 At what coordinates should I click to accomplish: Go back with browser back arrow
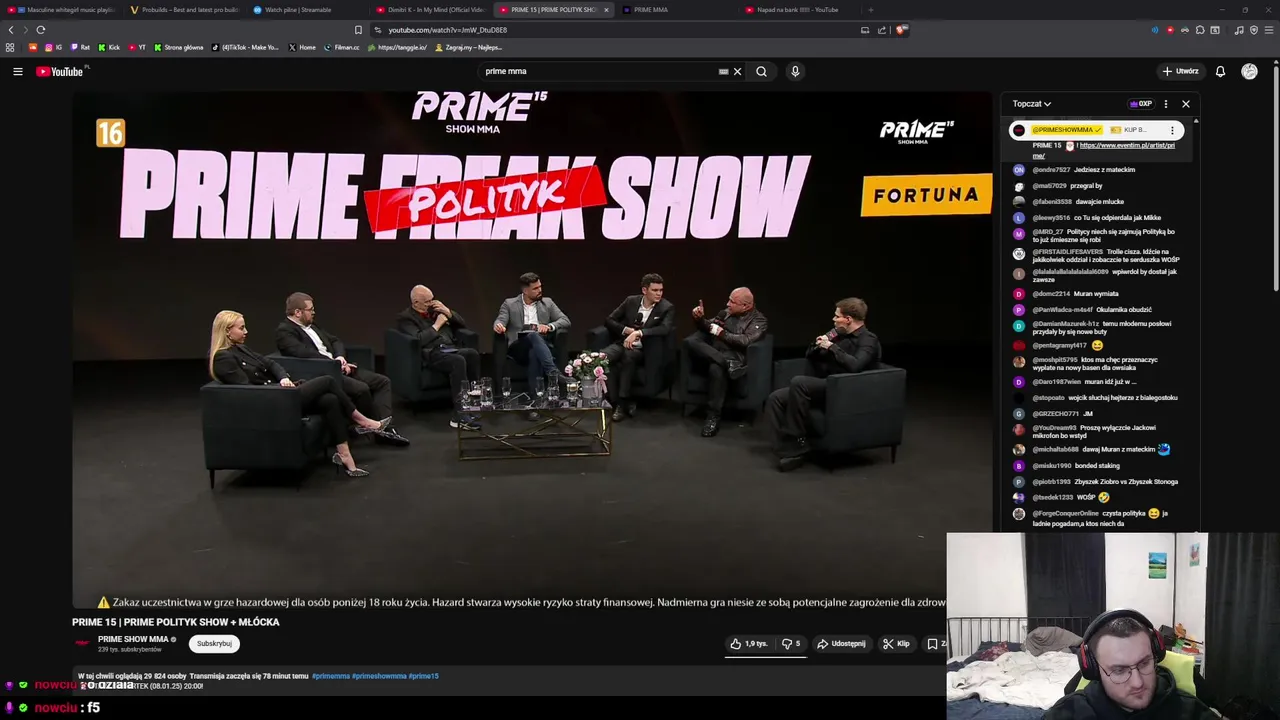tap(11, 30)
